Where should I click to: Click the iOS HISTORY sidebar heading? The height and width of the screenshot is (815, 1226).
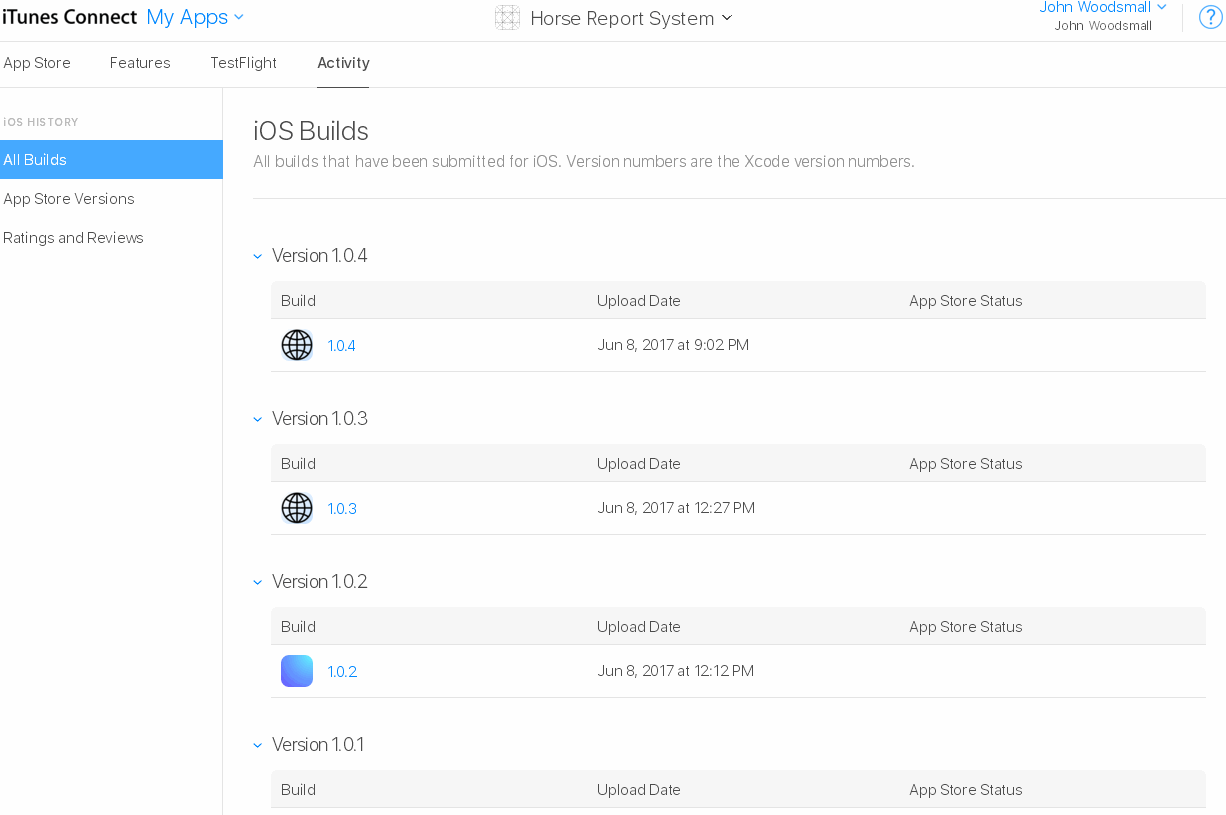pos(41,122)
